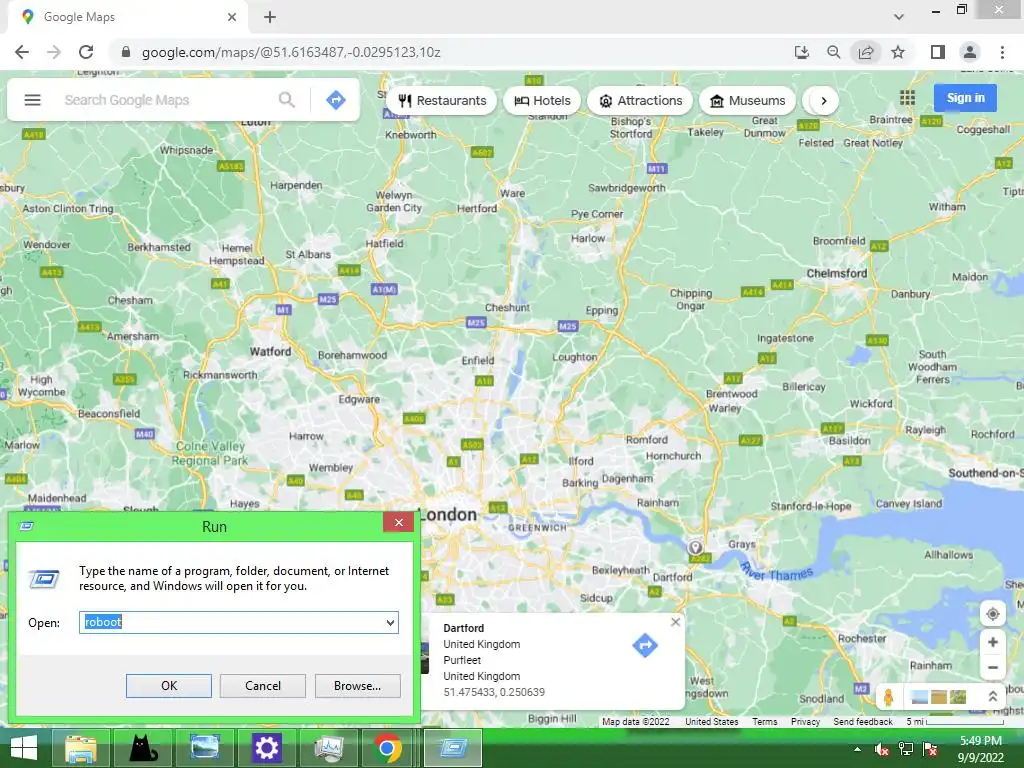Confirm the Run dialog with OK
This screenshot has height=768, width=1024.
168,686
